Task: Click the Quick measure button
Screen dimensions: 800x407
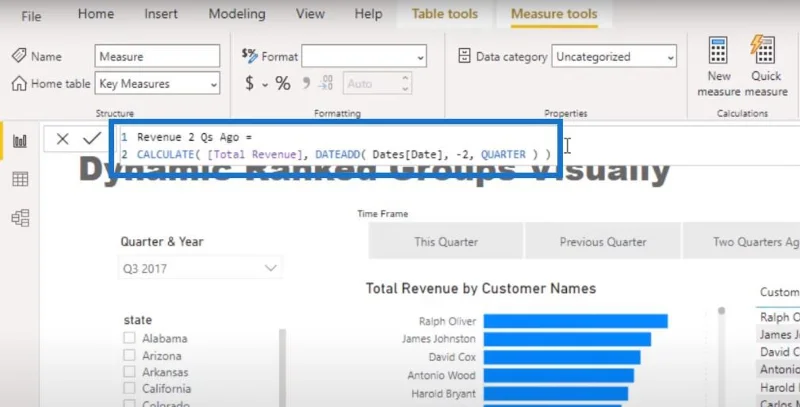Action: (x=765, y=66)
